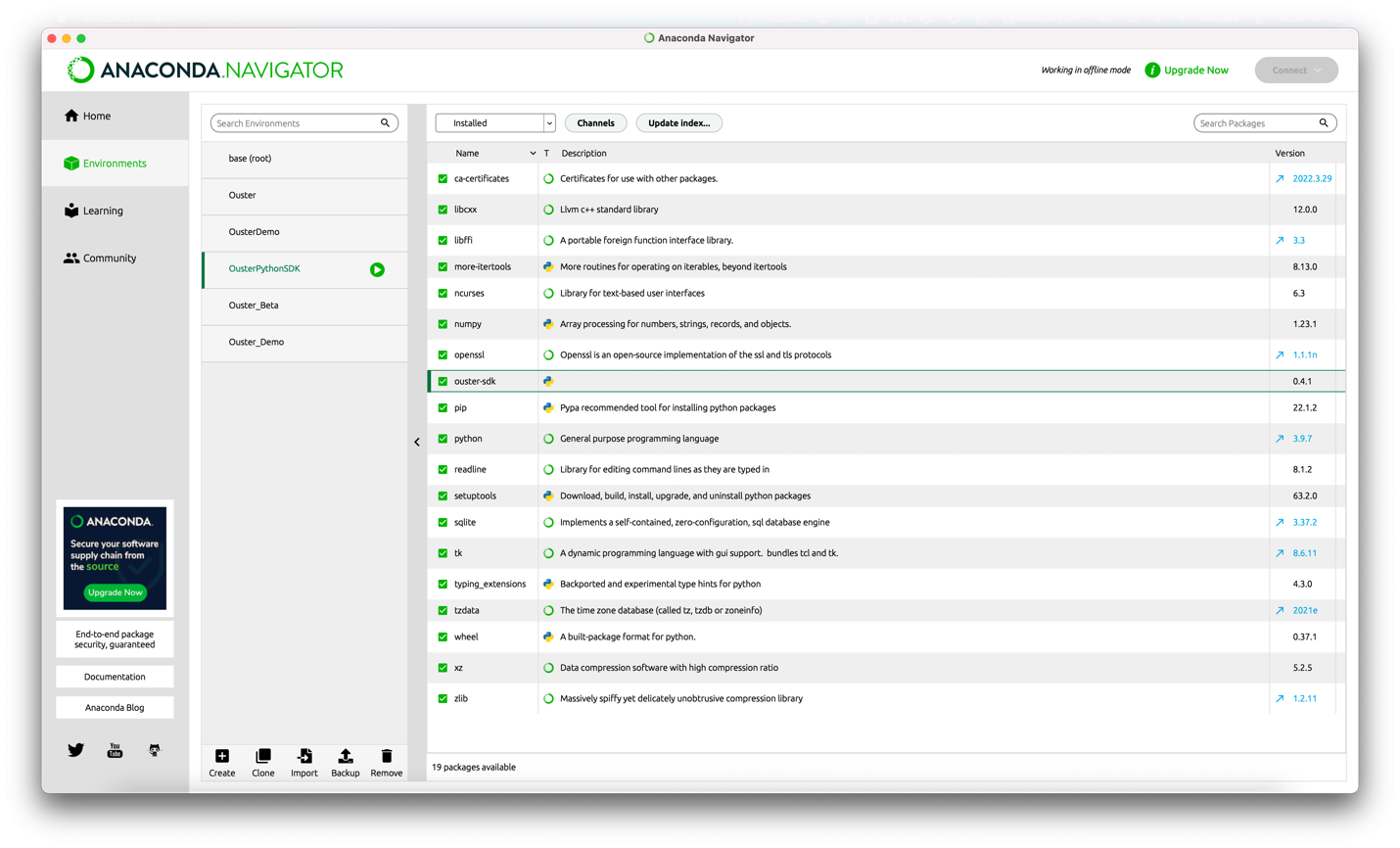Viewport: 1400px width, 848px height.
Task: Select the Environments cube icon
Action: 71,164
